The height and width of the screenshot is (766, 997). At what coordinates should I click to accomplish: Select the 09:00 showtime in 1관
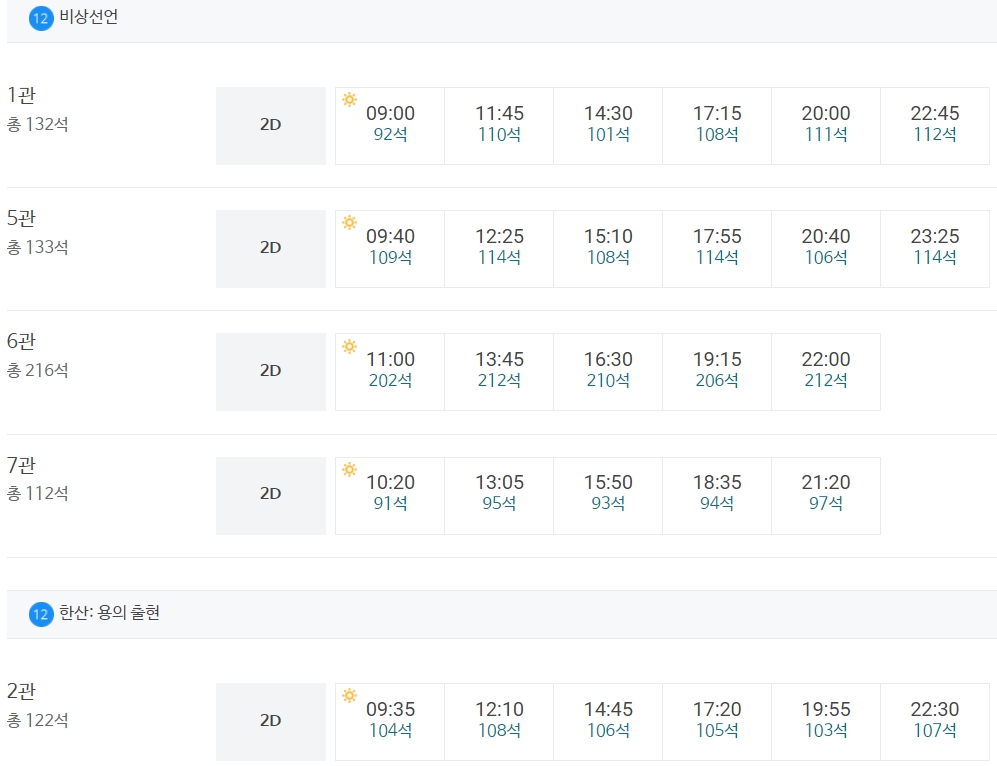(x=390, y=126)
